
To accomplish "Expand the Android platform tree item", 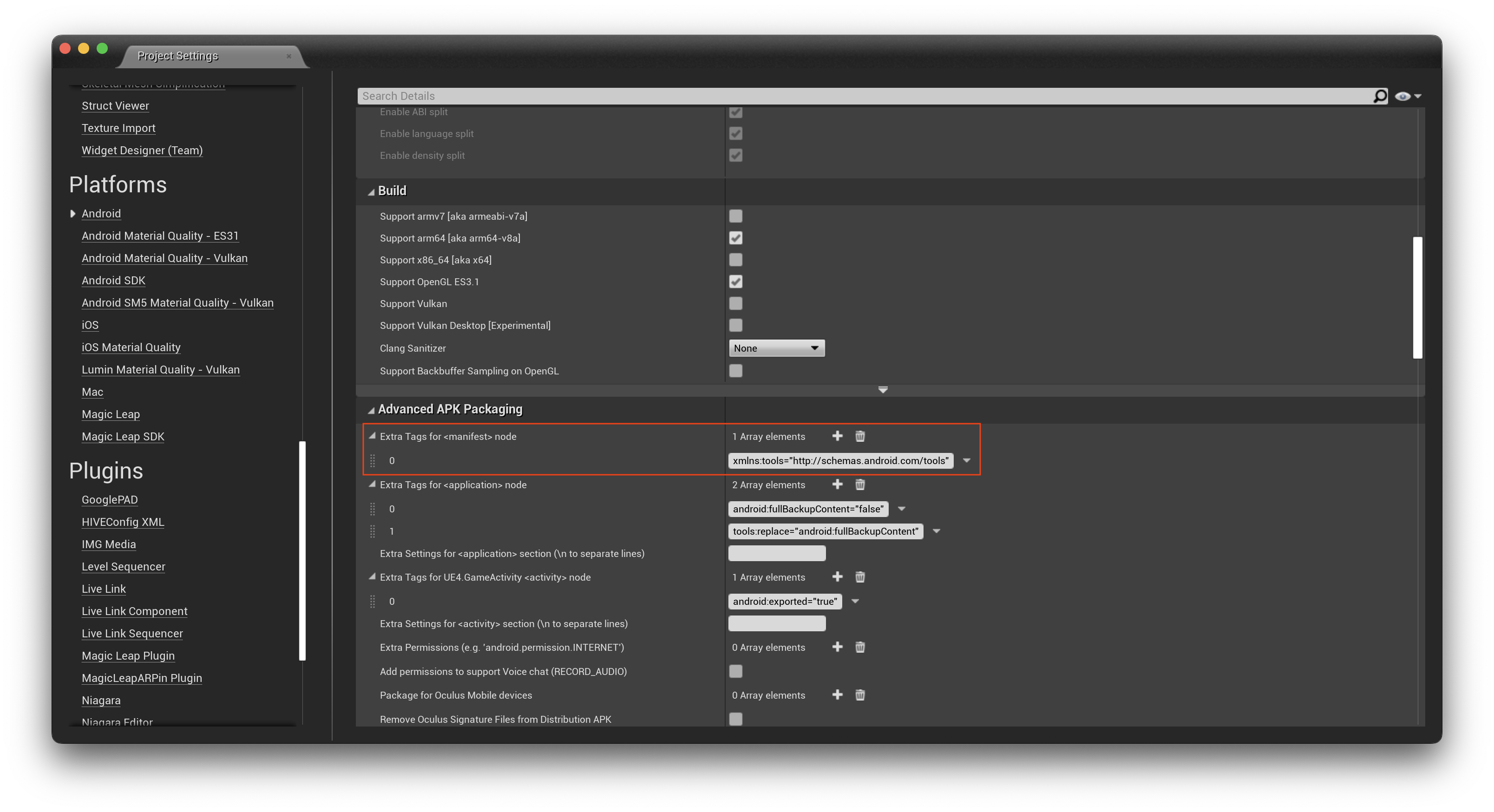I will (72, 213).
